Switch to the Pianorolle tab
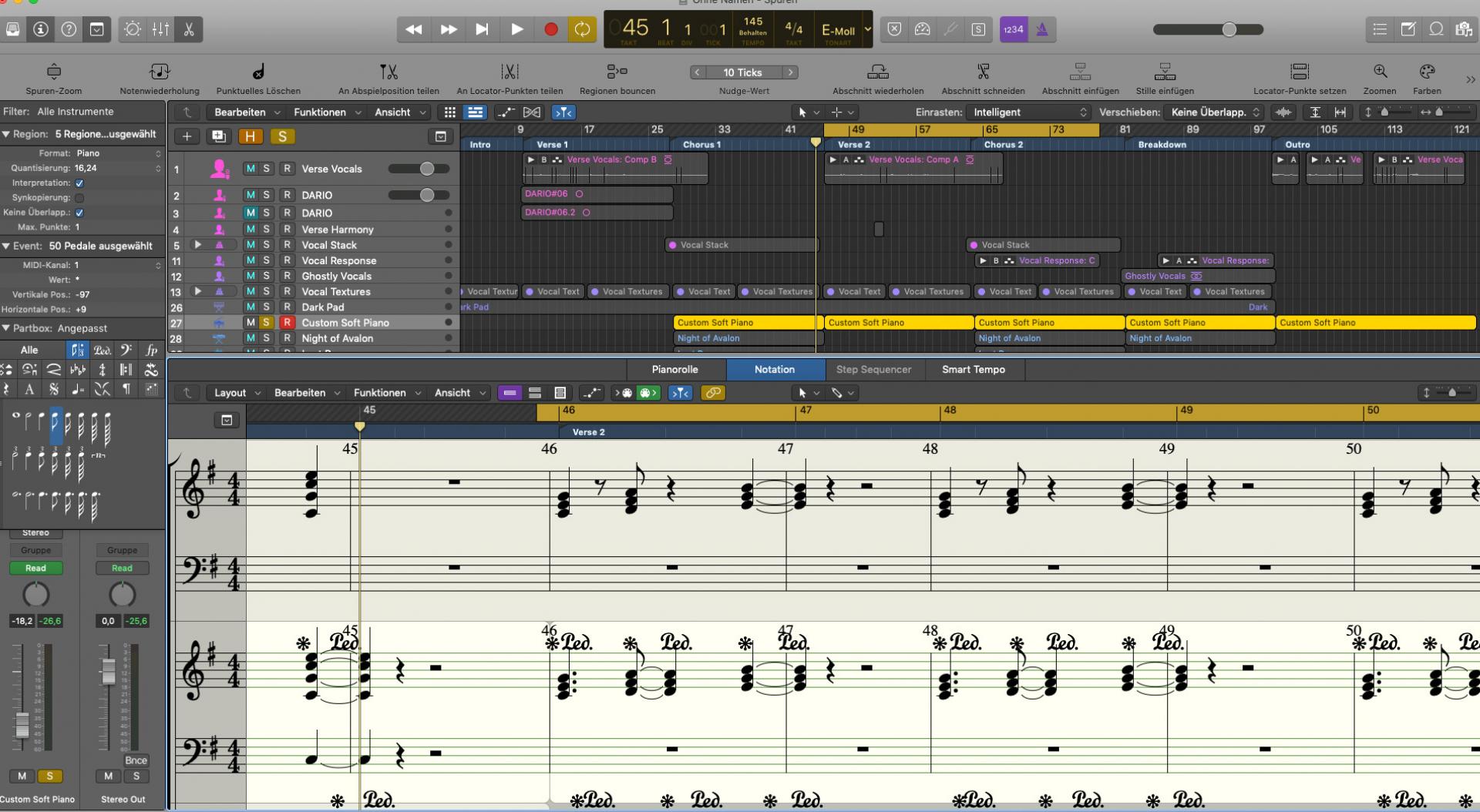Screen dimensions: 1480x812 [674, 370]
